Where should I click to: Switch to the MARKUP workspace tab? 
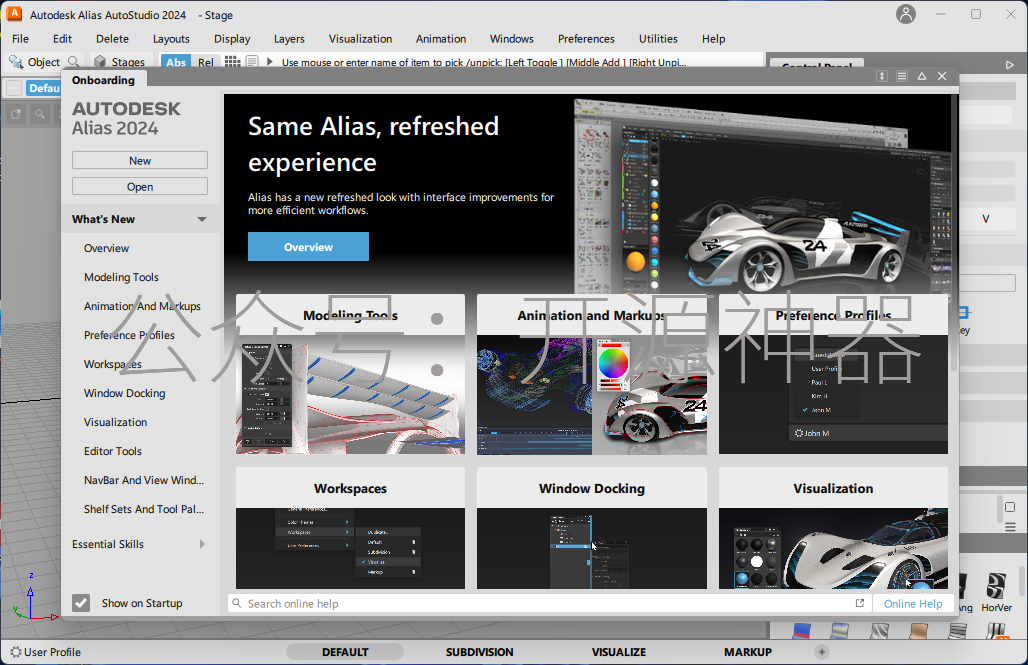point(748,652)
